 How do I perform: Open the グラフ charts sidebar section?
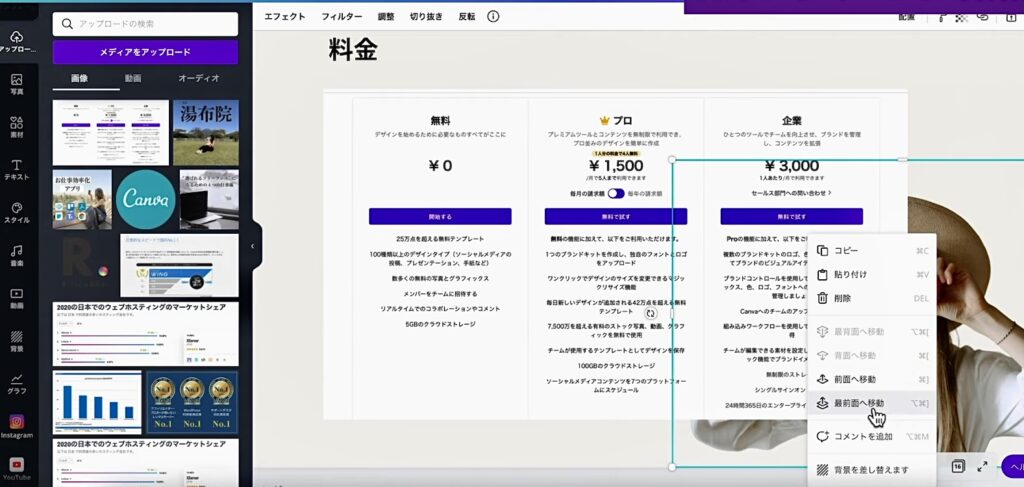coord(17,383)
